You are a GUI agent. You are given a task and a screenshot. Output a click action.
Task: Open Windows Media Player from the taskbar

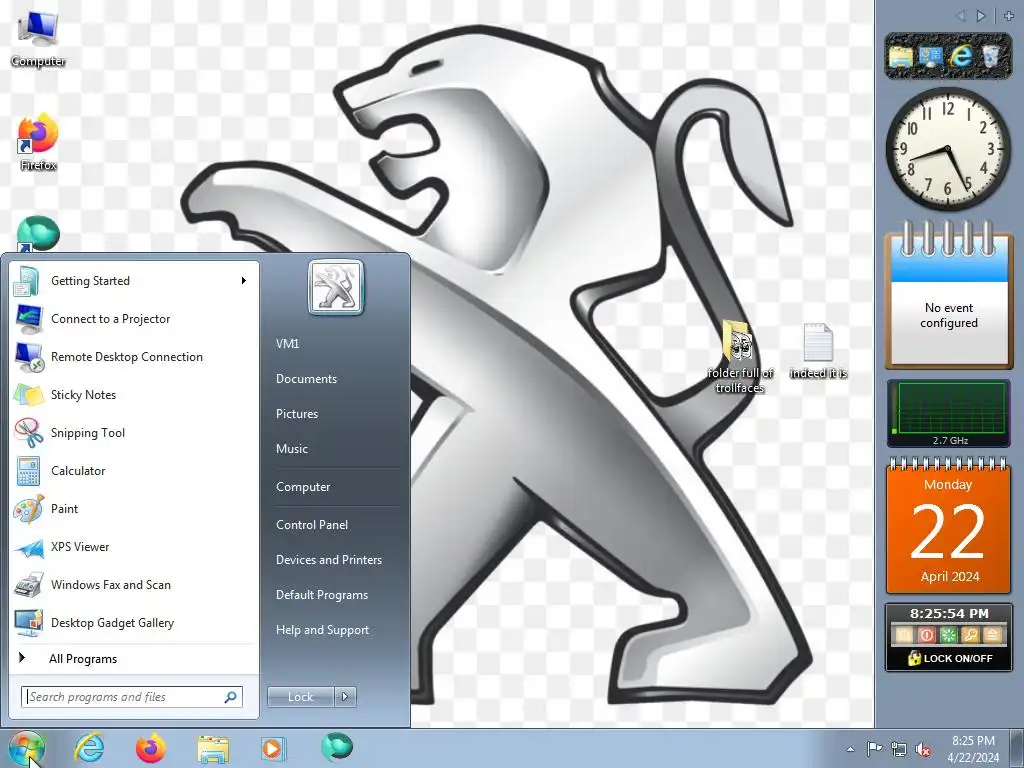(272, 748)
